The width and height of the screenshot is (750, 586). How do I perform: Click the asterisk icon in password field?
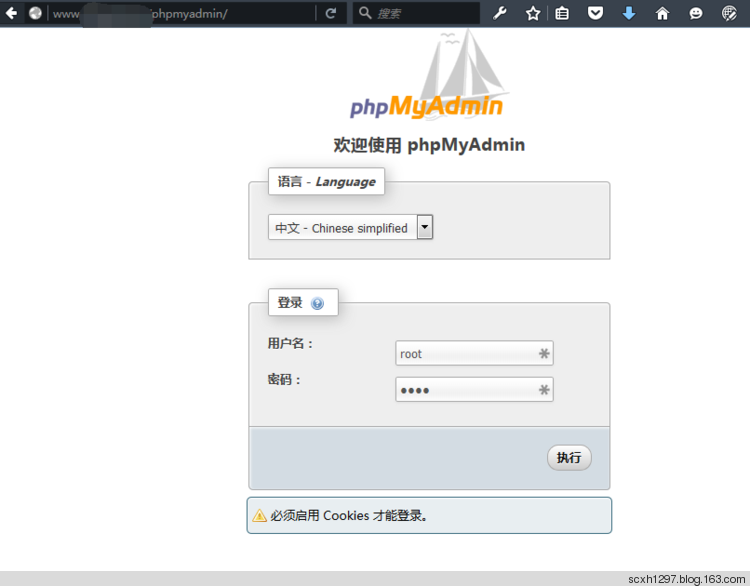pyautogui.click(x=544, y=390)
